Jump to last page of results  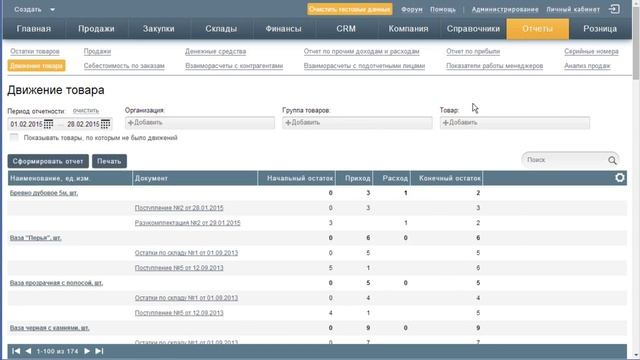coord(99,351)
